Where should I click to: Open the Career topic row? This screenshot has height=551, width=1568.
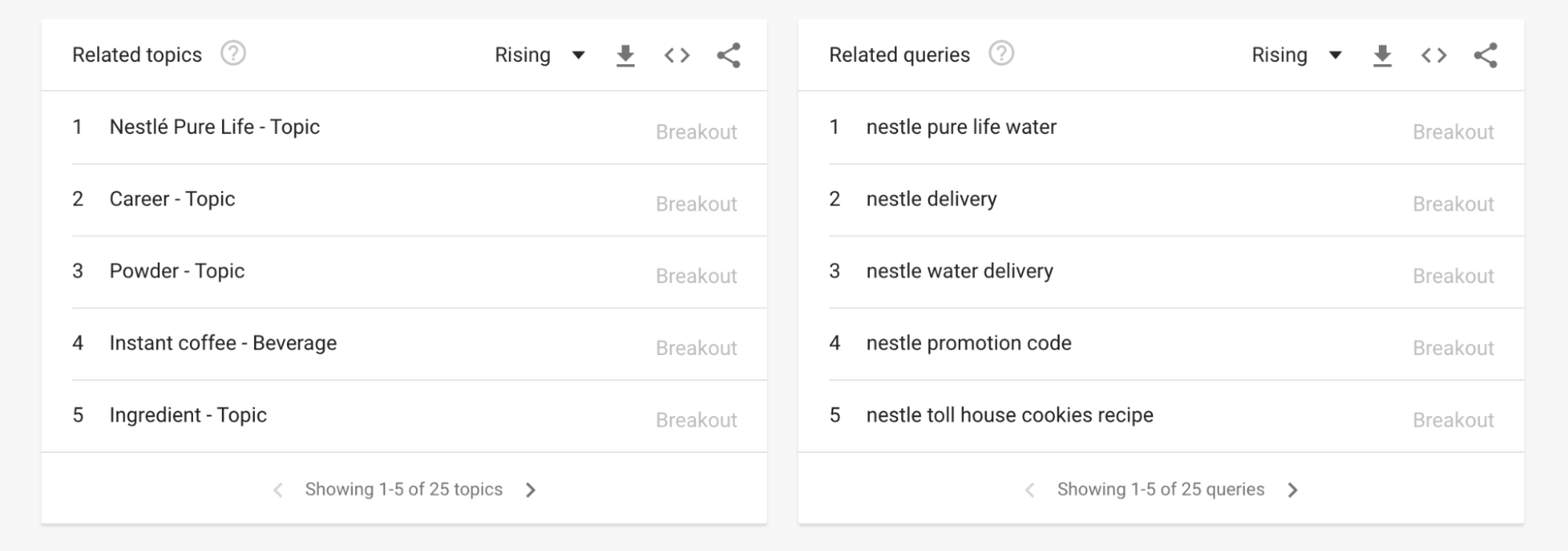click(172, 199)
